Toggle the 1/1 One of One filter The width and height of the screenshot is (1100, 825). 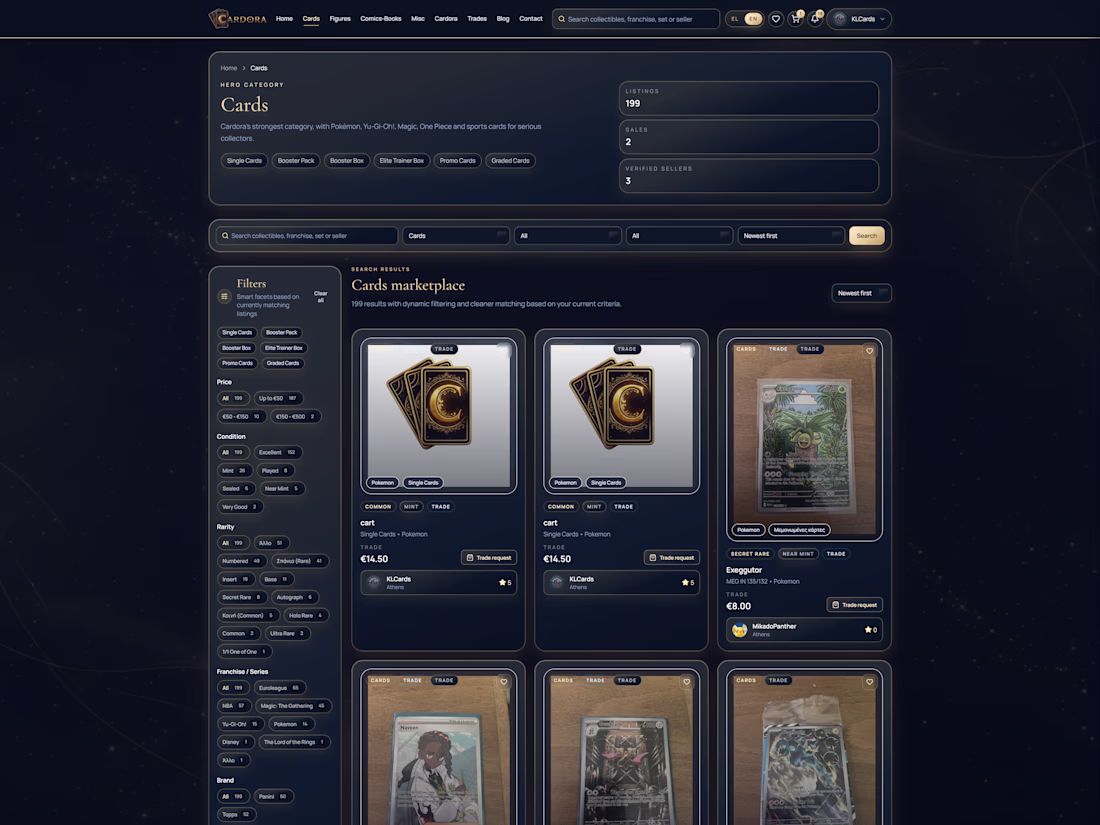tap(244, 652)
